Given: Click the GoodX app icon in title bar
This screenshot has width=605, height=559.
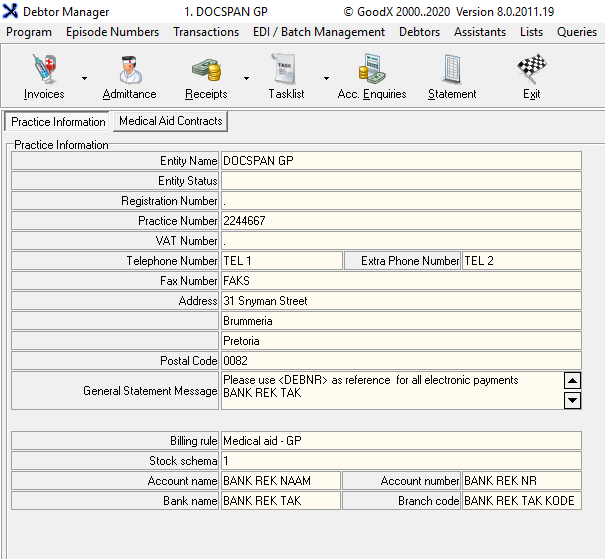Looking at the screenshot, I should point(11,12).
